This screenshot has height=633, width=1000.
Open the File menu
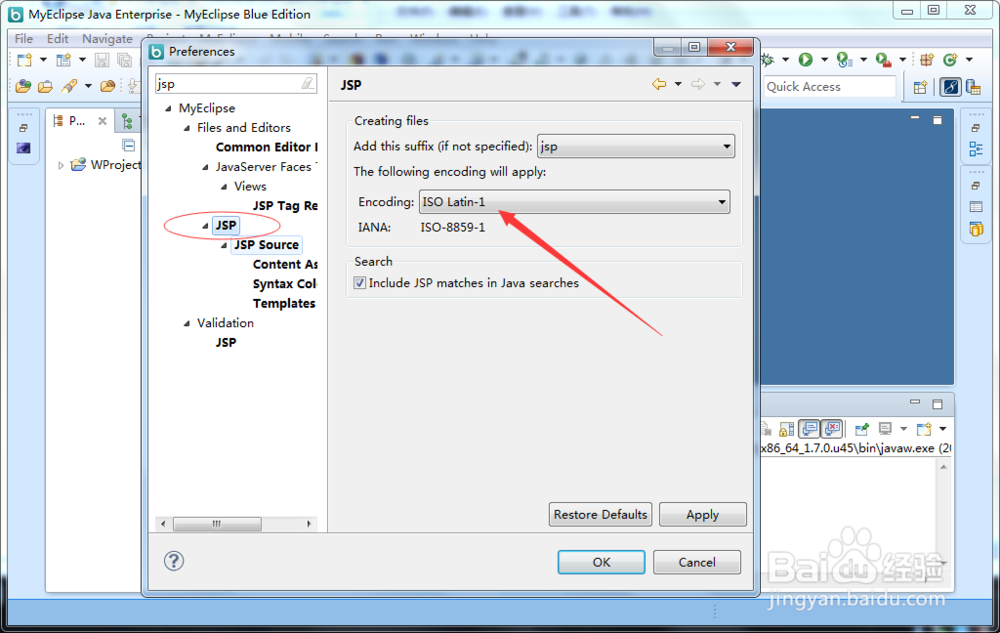[24, 39]
